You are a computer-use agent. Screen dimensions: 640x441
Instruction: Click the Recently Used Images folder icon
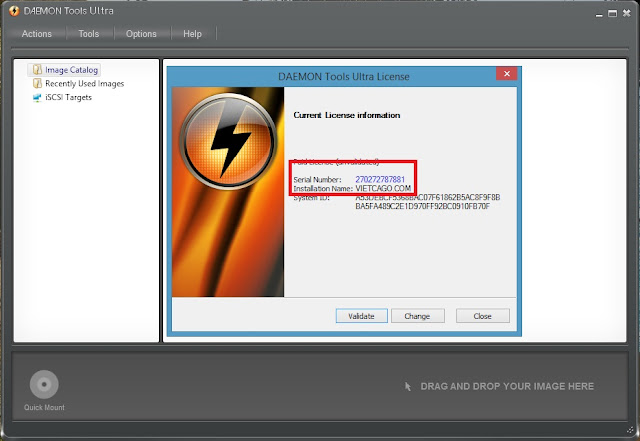[x=37, y=84]
